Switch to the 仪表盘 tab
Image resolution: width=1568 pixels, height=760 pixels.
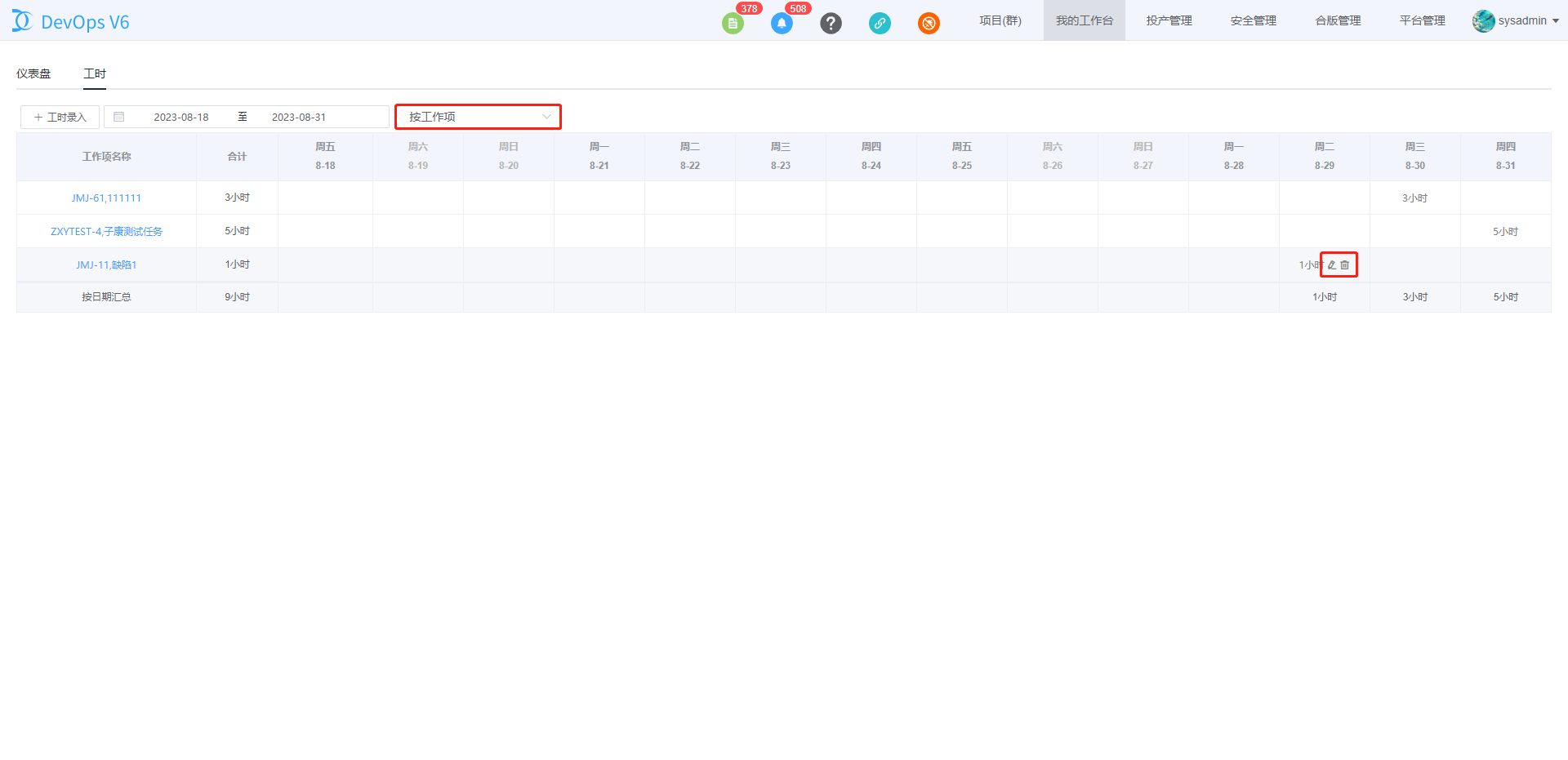[33, 73]
